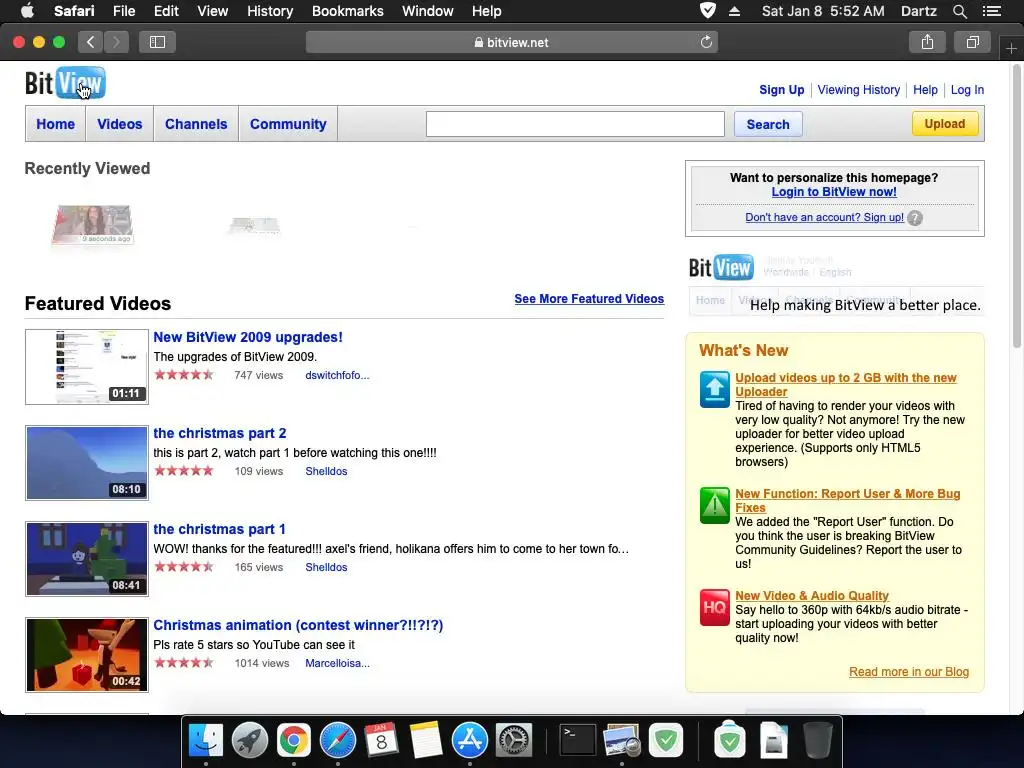Open recently viewed thumbnail from seconds ago

93,225
